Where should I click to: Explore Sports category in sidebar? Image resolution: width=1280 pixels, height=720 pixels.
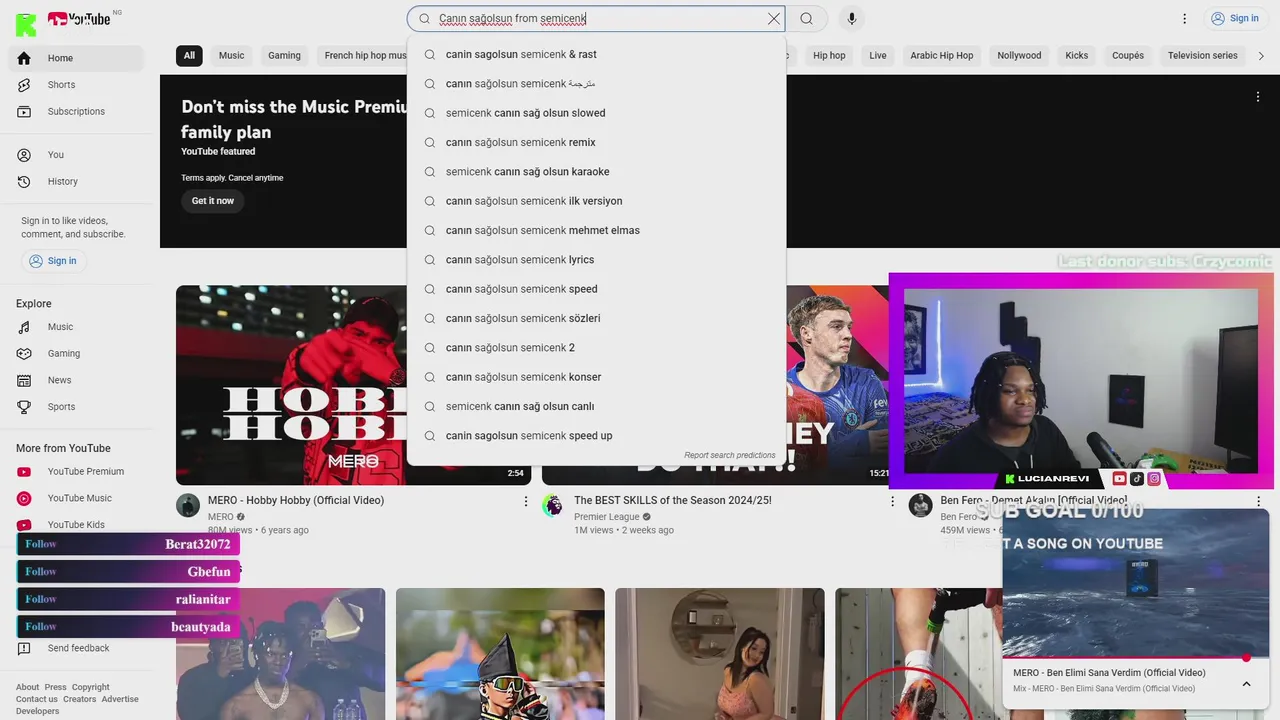point(76,407)
